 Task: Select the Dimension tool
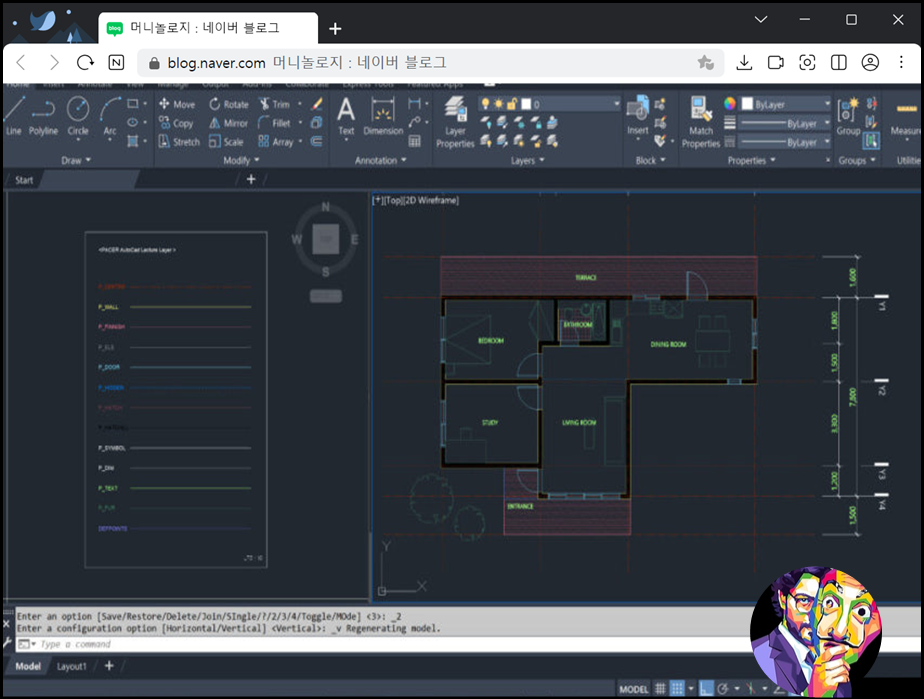(383, 116)
